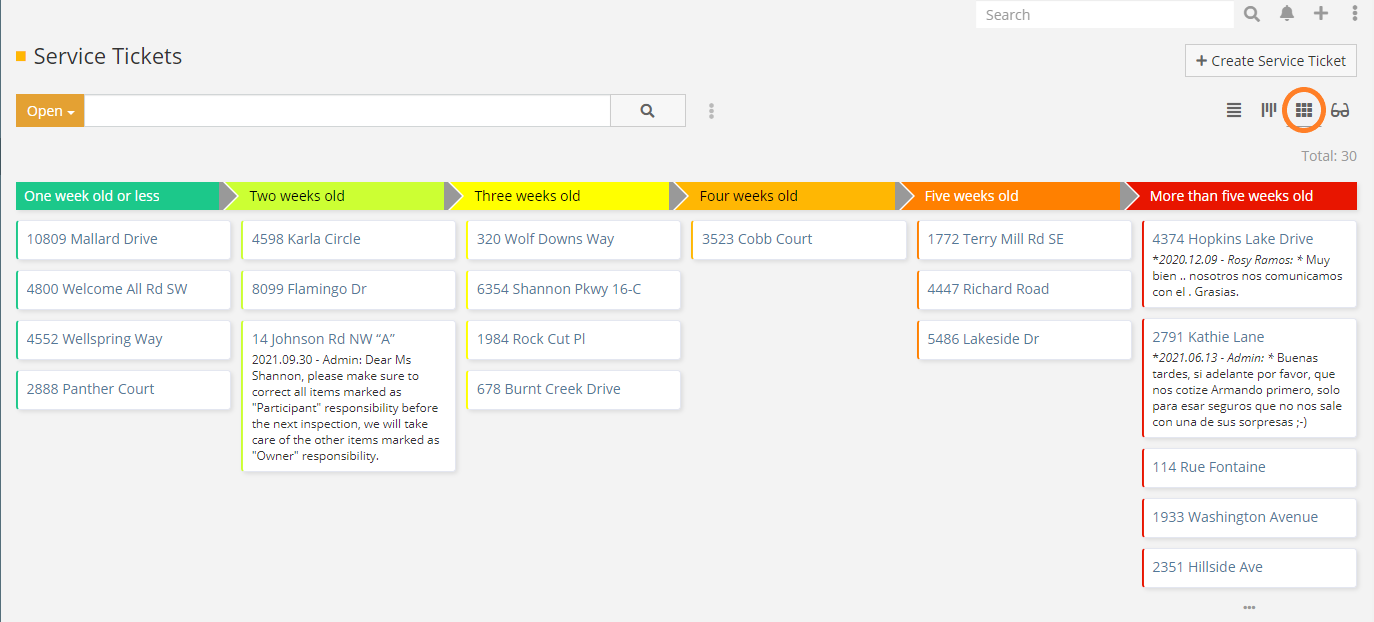Open the 10809 Mallard Drive ticket
The height and width of the screenshot is (622, 1374).
pos(92,239)
